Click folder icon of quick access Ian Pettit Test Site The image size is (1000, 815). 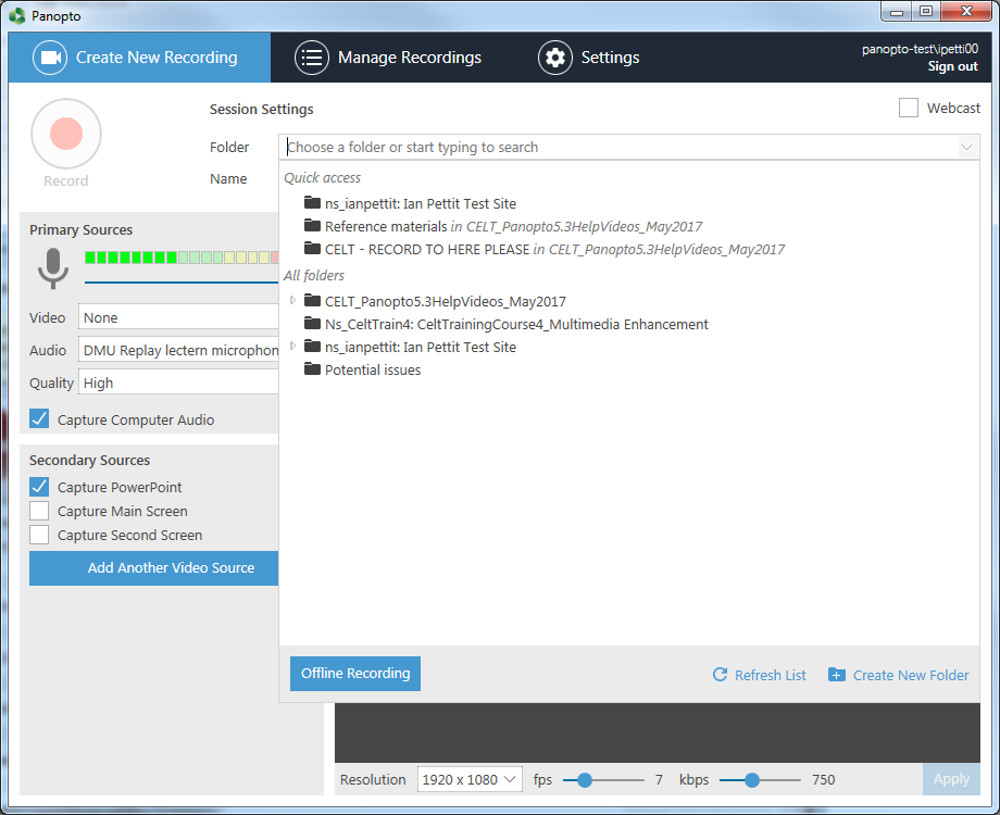tap(312, 203)
